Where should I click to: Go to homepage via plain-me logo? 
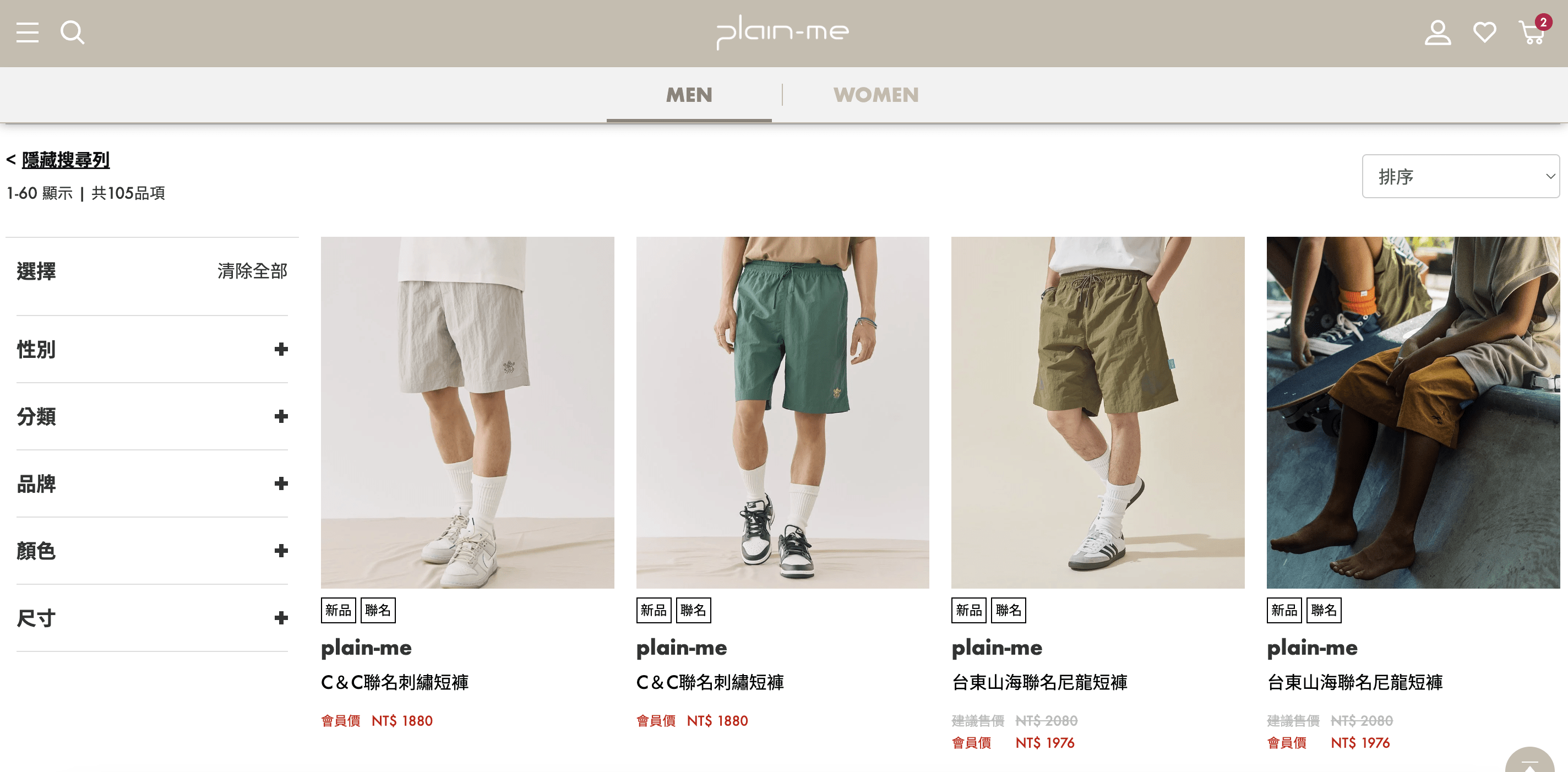click(x=782, y=31)
